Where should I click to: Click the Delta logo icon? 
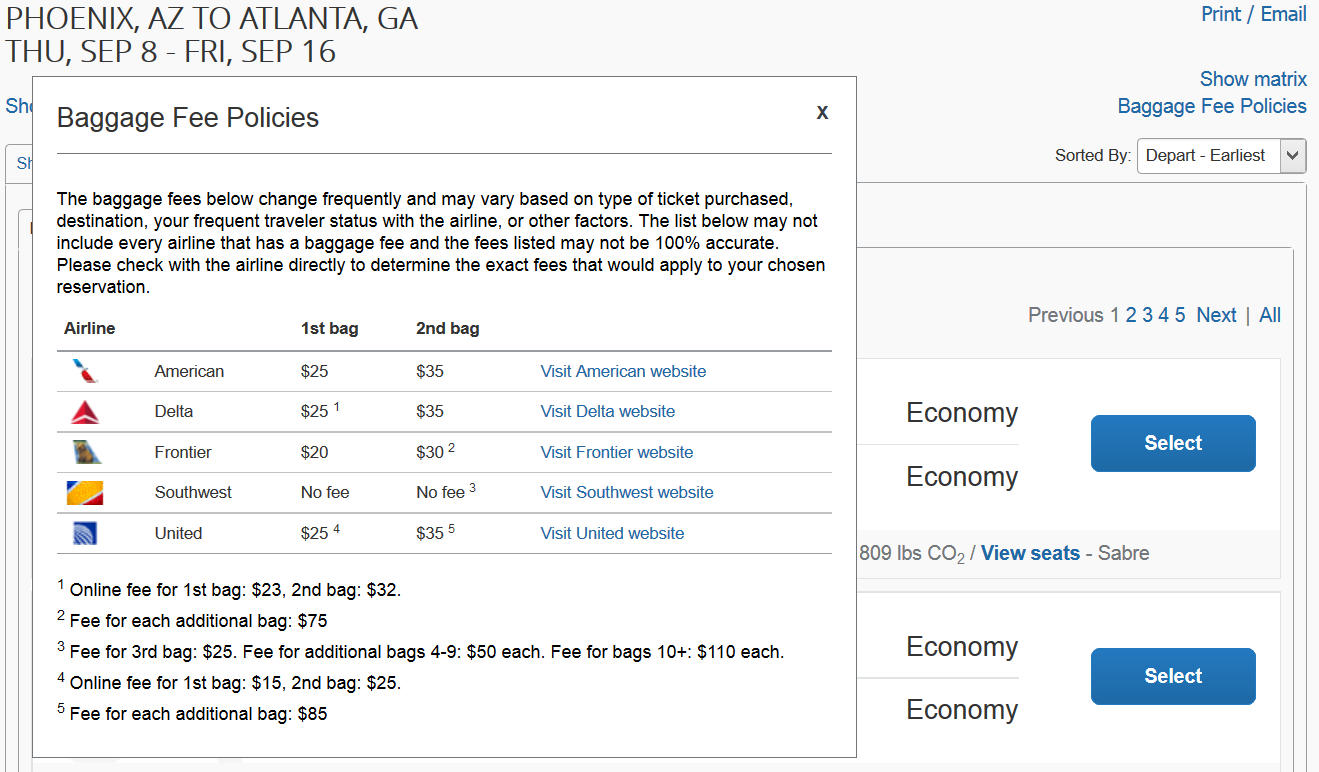[85, 412]
